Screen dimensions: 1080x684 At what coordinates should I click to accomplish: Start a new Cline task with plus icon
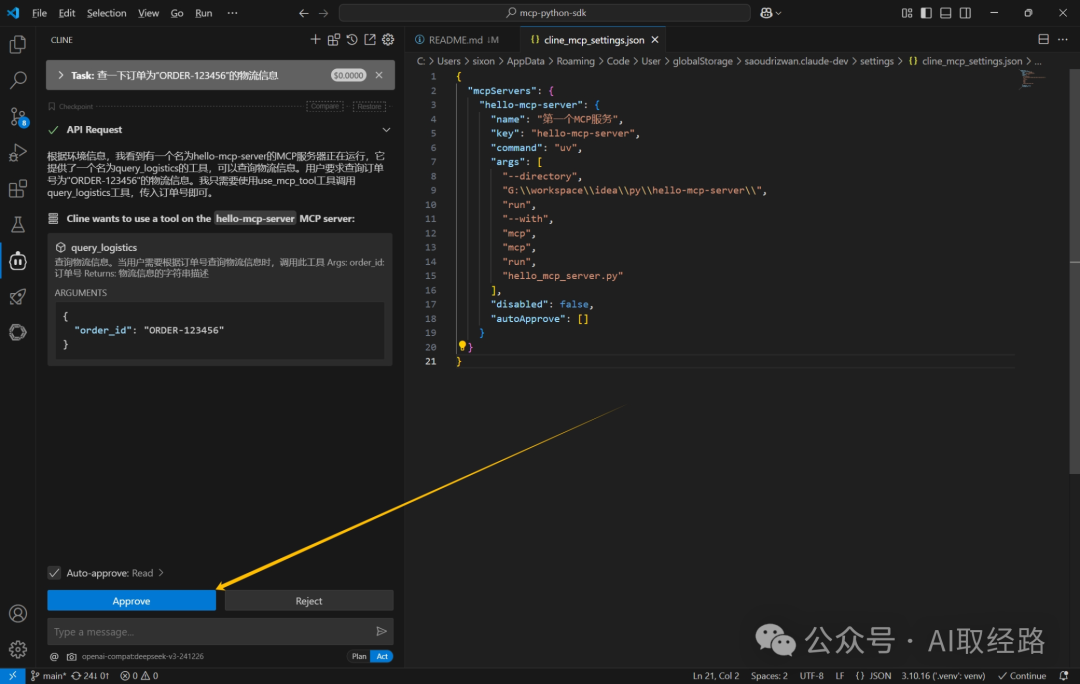(x=315, y=40)
